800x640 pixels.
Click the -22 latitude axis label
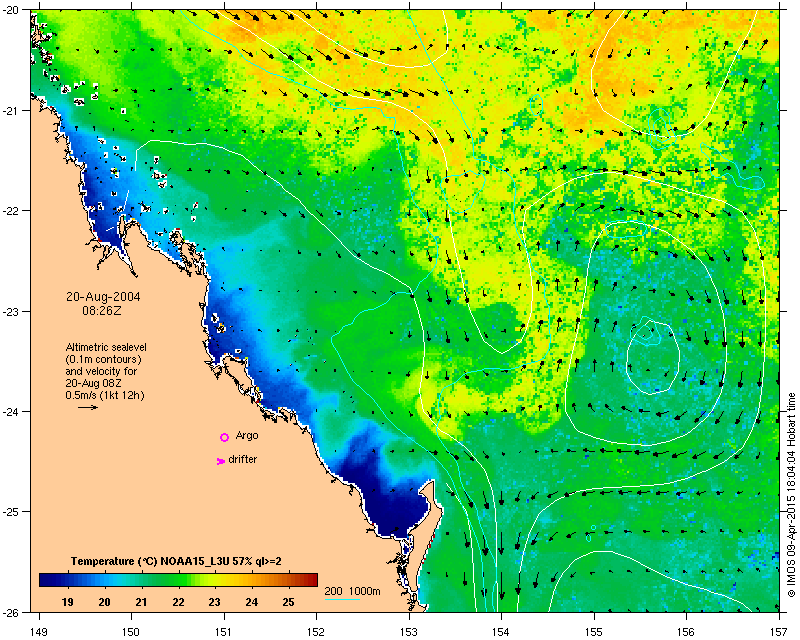click(x=10, y=211)
